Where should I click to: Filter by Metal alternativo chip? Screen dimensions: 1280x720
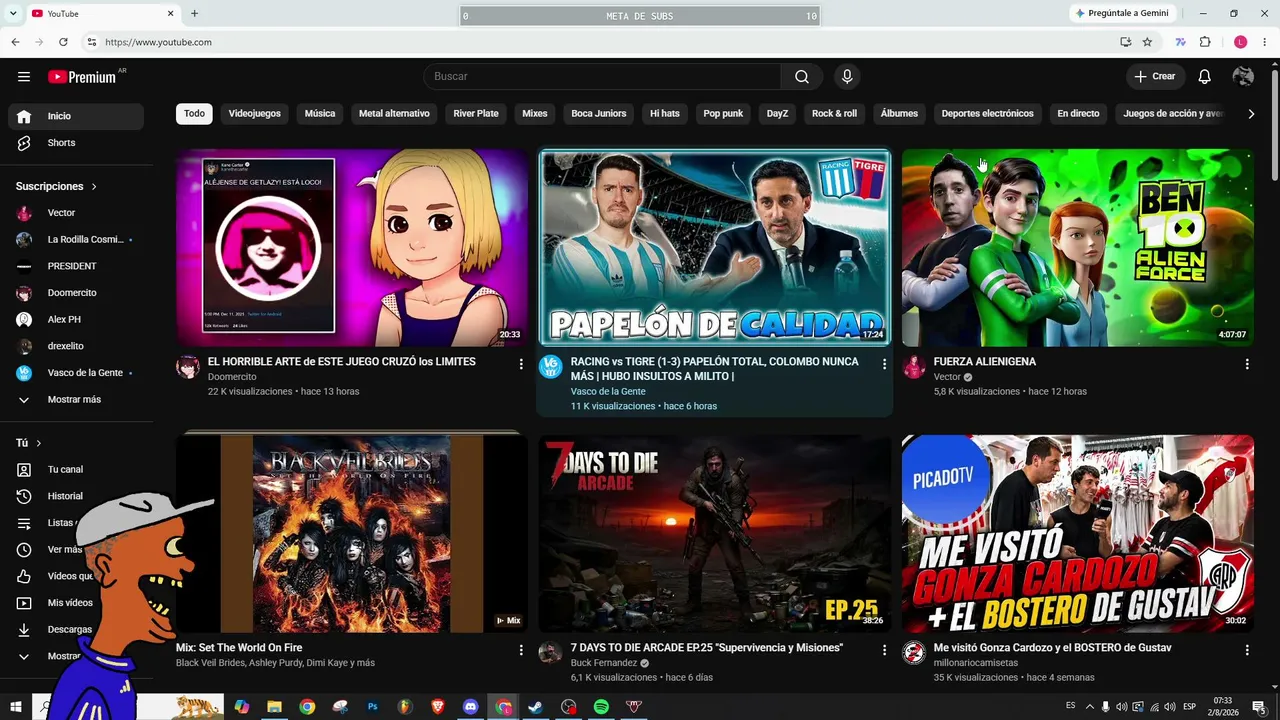(394, 114)
